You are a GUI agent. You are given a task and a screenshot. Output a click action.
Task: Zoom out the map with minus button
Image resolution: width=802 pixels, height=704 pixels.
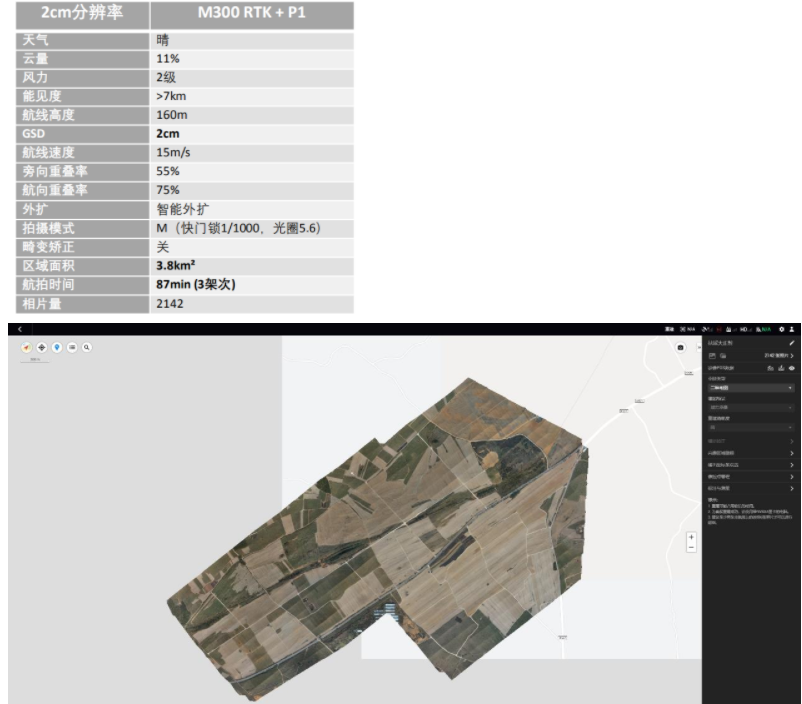[x=691, y=547]
